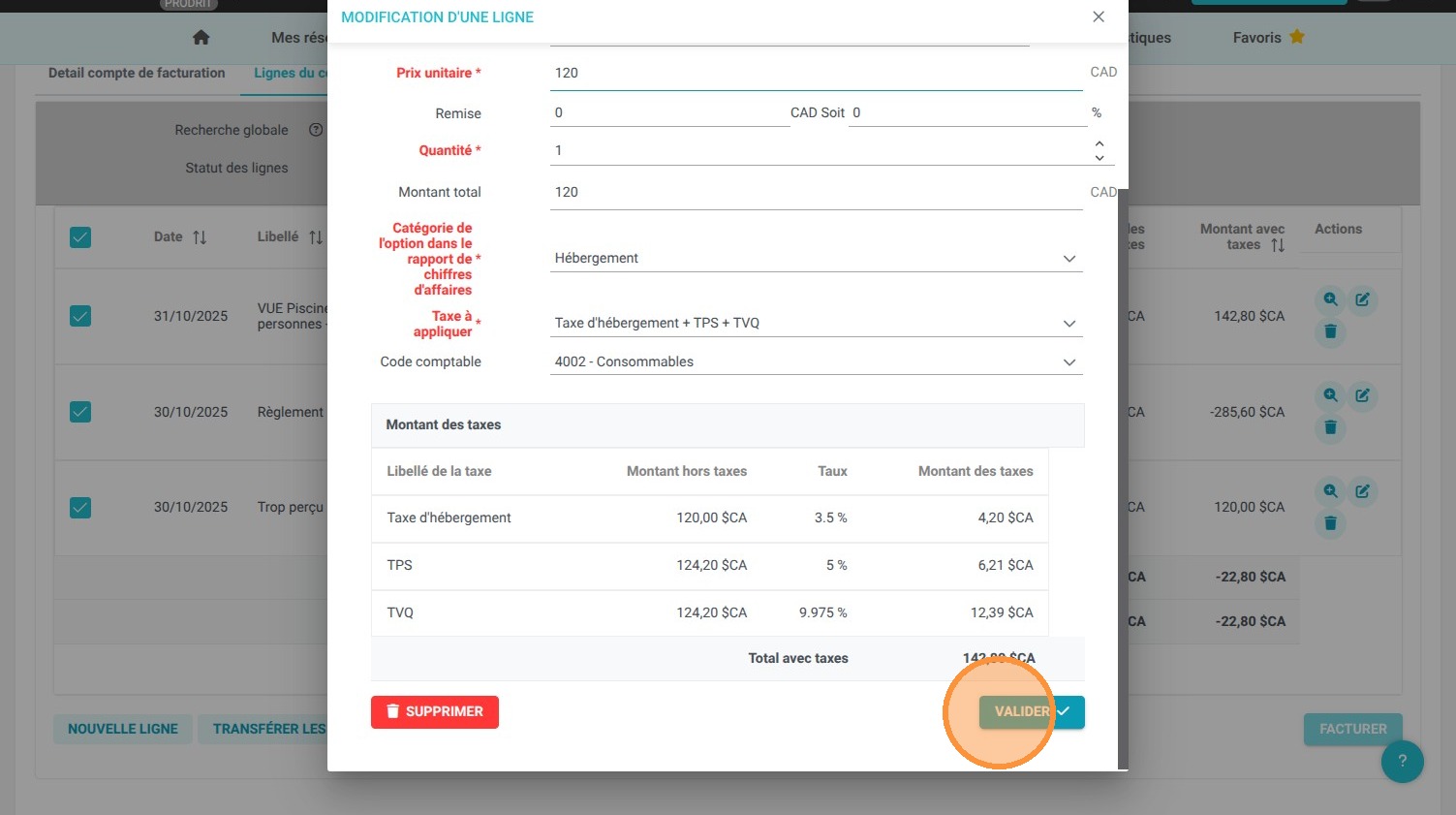Delete the Trop perçu line

click(1331, 523)
